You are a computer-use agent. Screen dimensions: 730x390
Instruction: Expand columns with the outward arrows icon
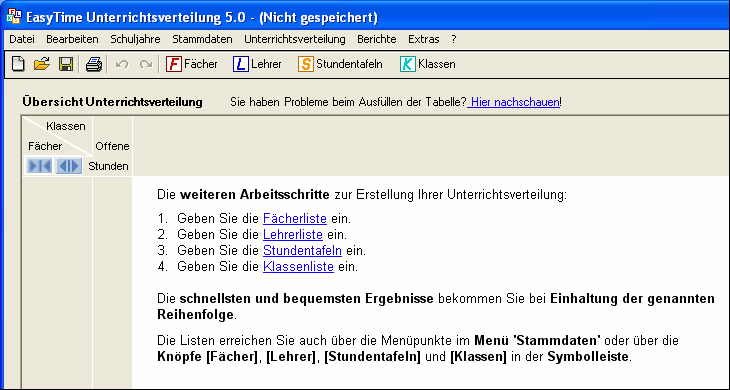(x=68, y=166)
